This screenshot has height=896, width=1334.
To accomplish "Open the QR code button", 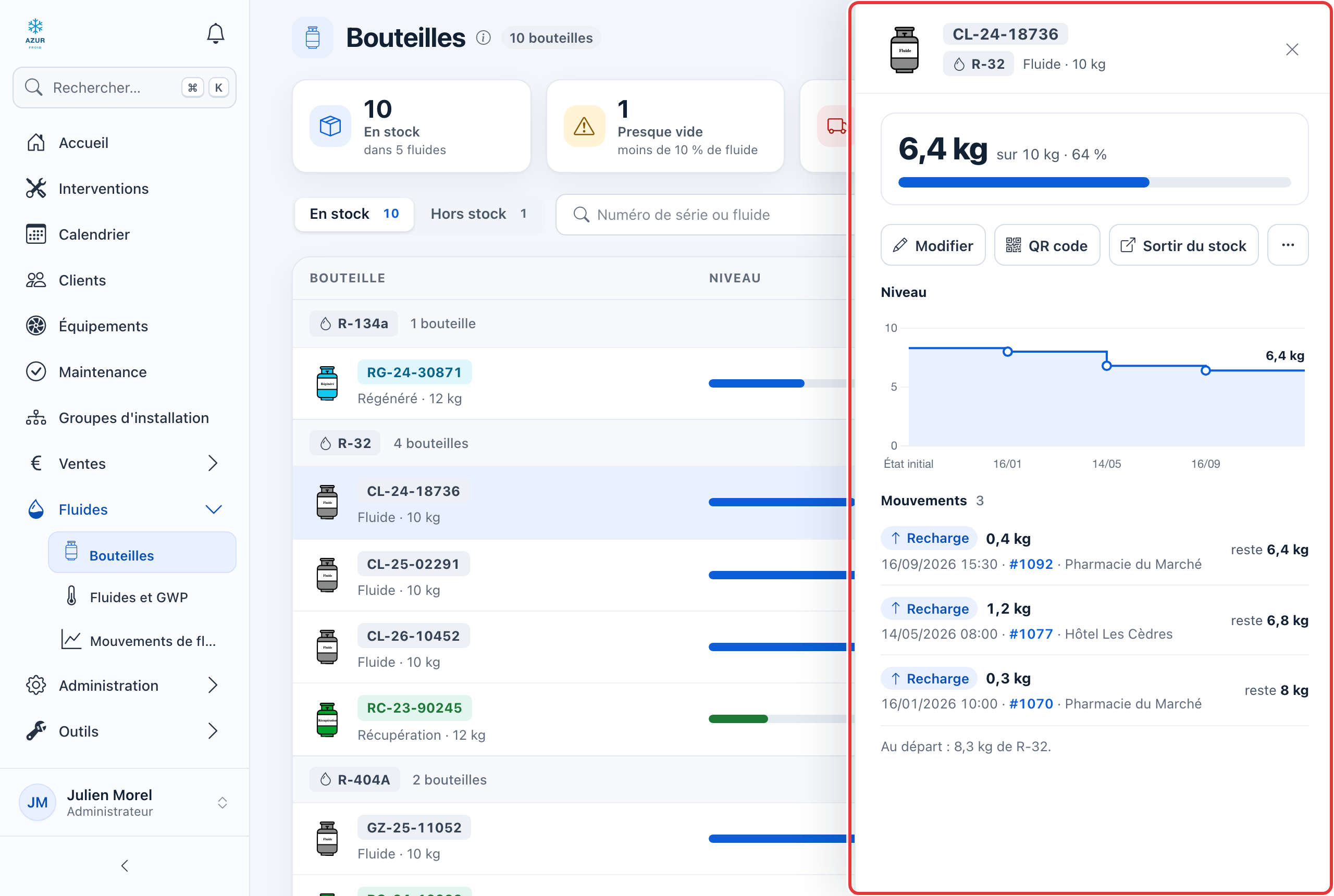I will click(x=1047, y=245).
